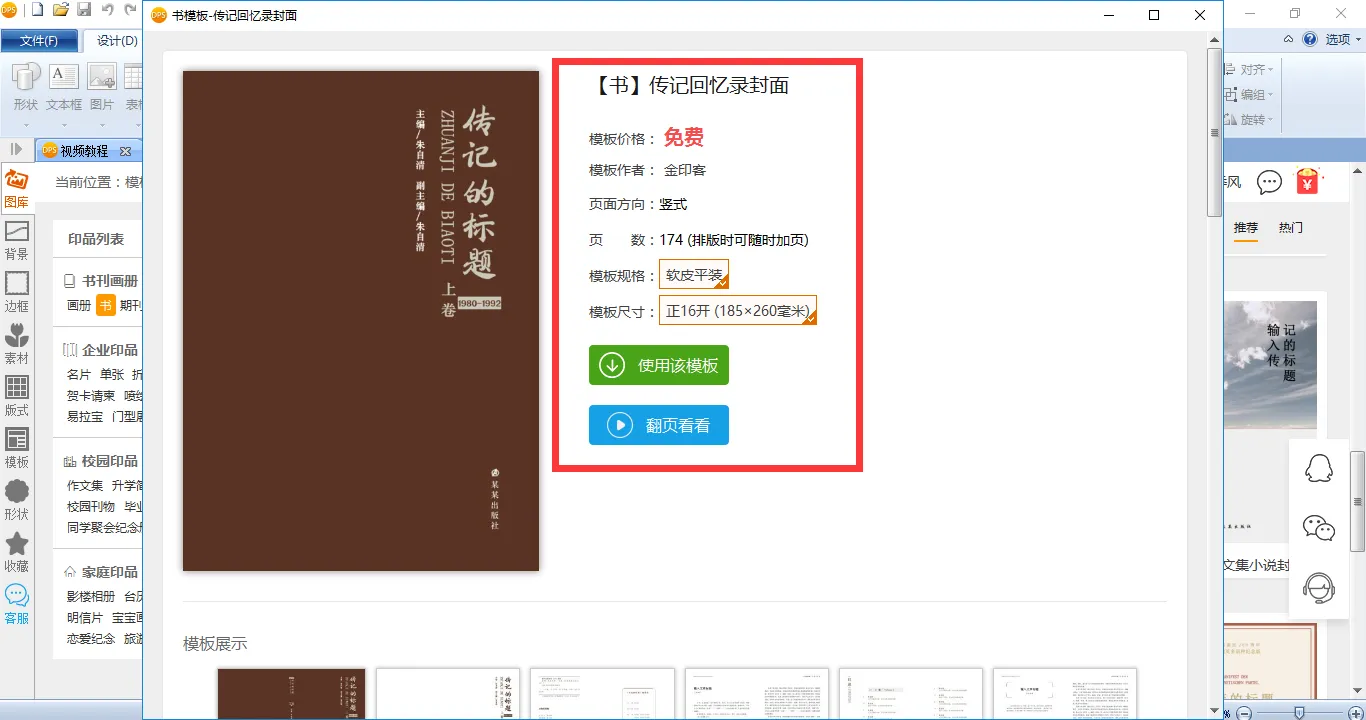The height and width of the screenshot is (720, 1366).
Task: Open the 素材 materials sidebar panel
Action: click(x=16, y=344)
